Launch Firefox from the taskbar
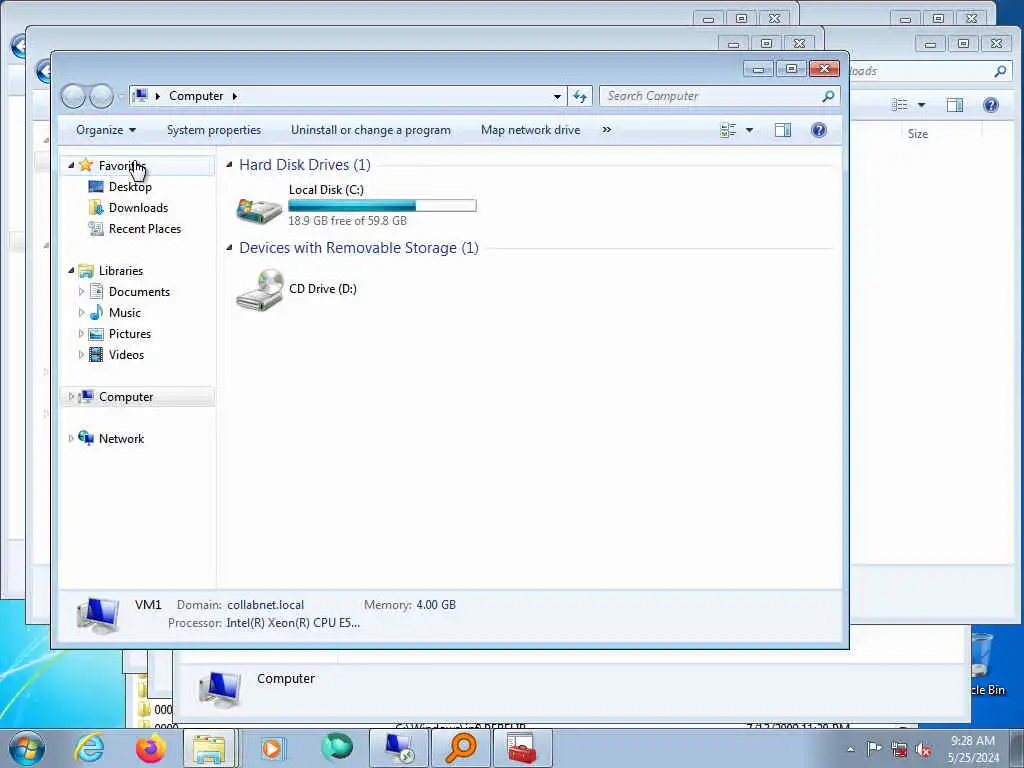Screen dimensions: 1024x768 [150, 748]
